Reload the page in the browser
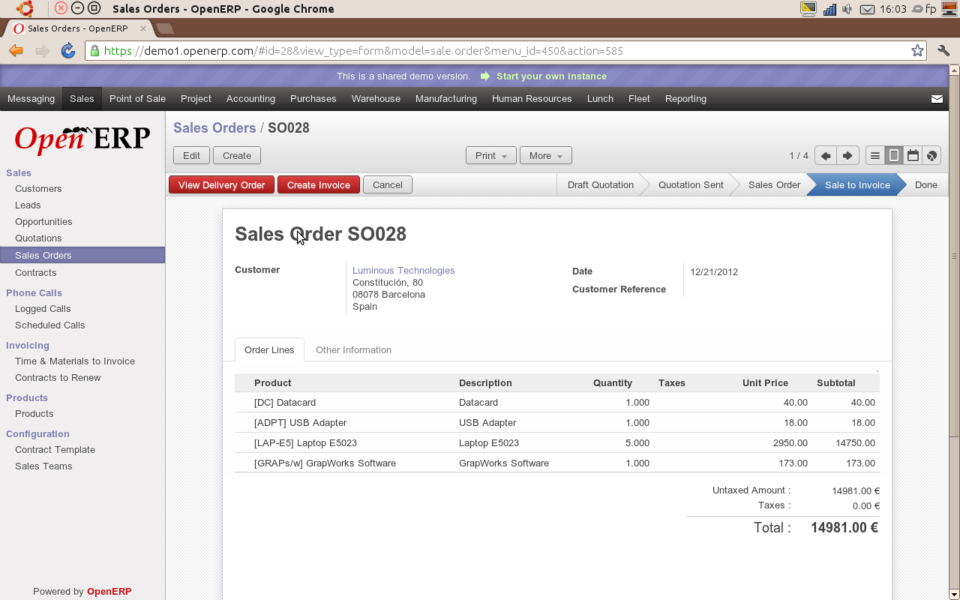The image size is (960, 600). point(68,51)
